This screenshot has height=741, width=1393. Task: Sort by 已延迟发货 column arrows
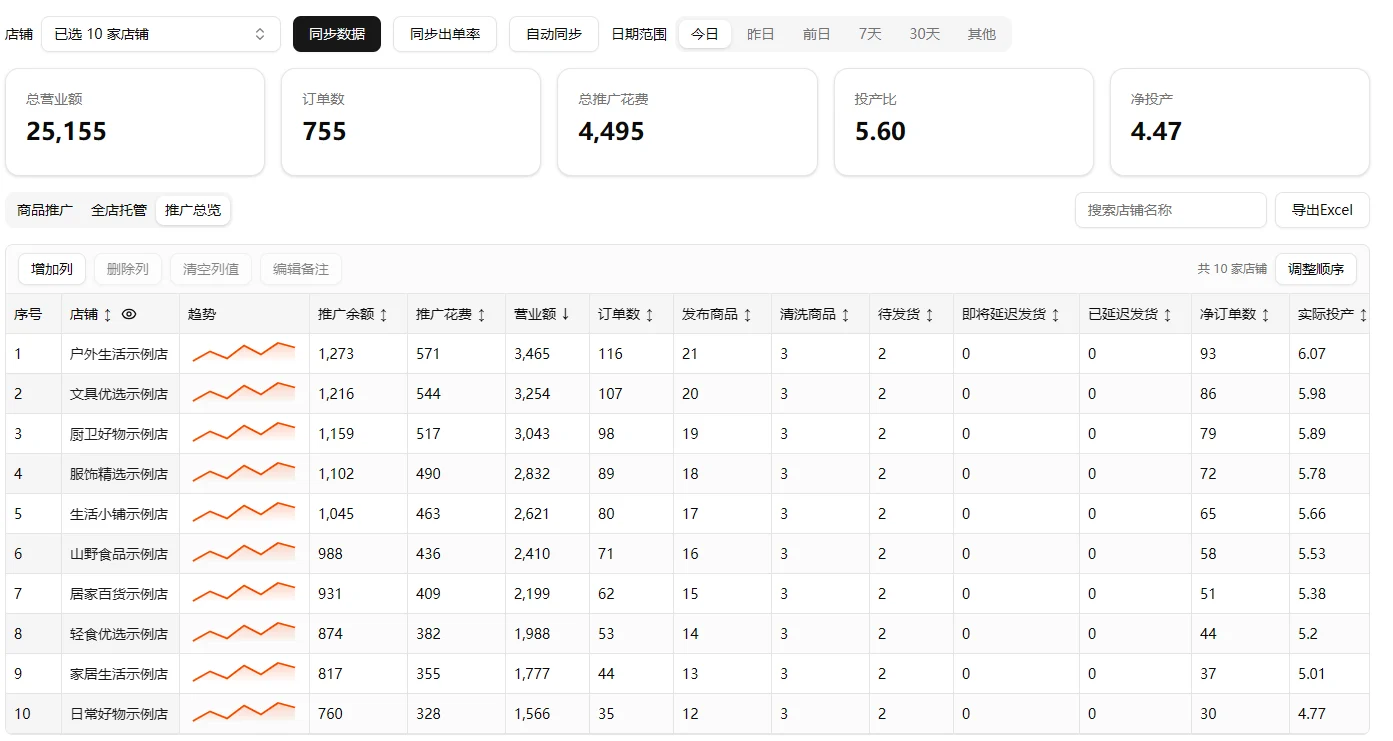(x=1167, y=314)
